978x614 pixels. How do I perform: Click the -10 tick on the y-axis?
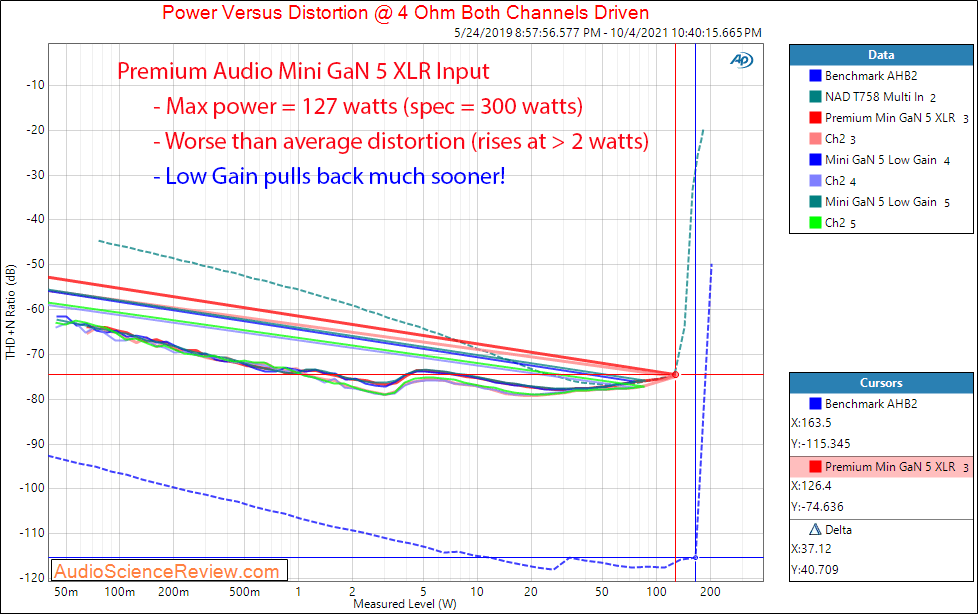tap(35, 85)
